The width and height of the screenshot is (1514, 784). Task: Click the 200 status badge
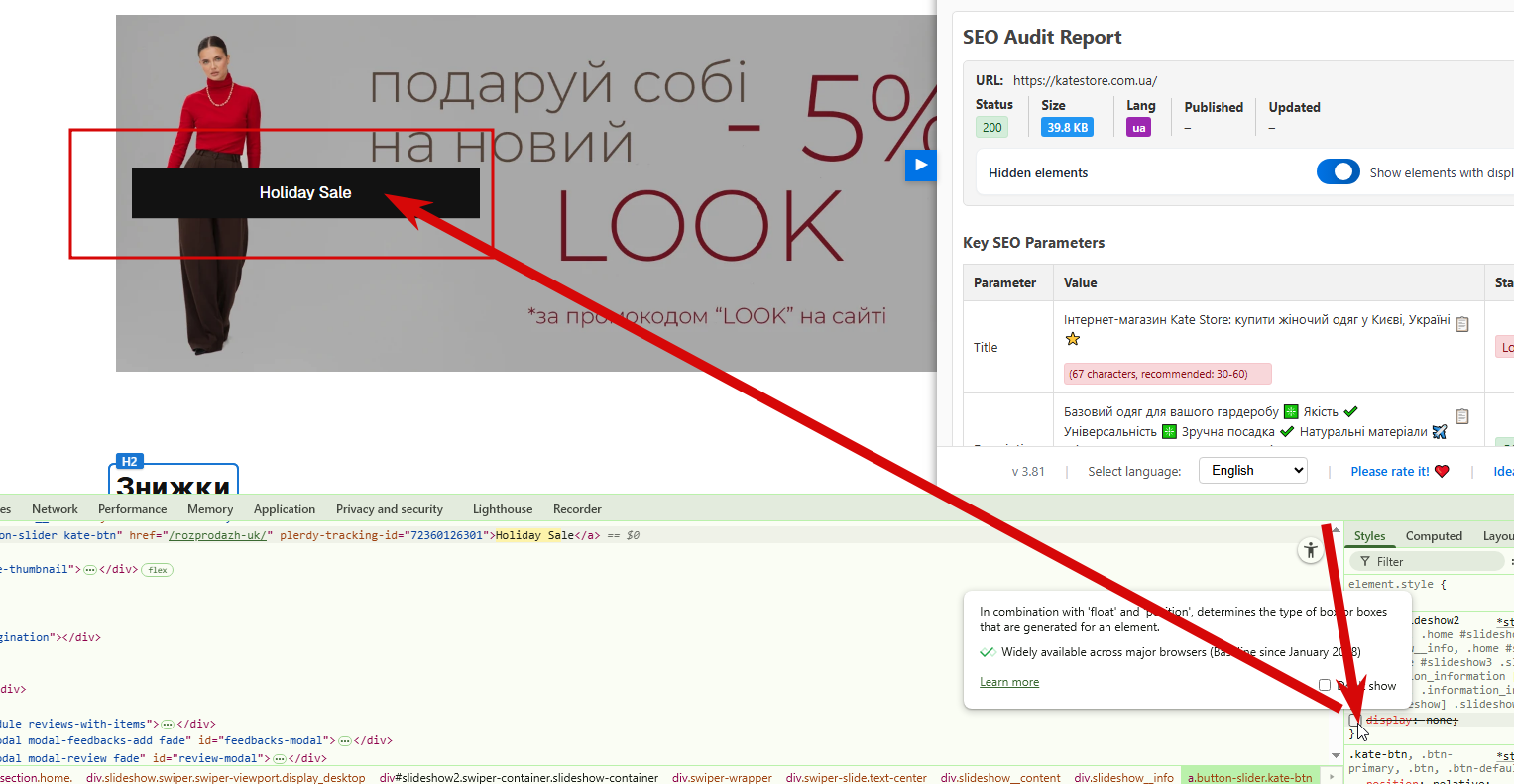(992, 127)
